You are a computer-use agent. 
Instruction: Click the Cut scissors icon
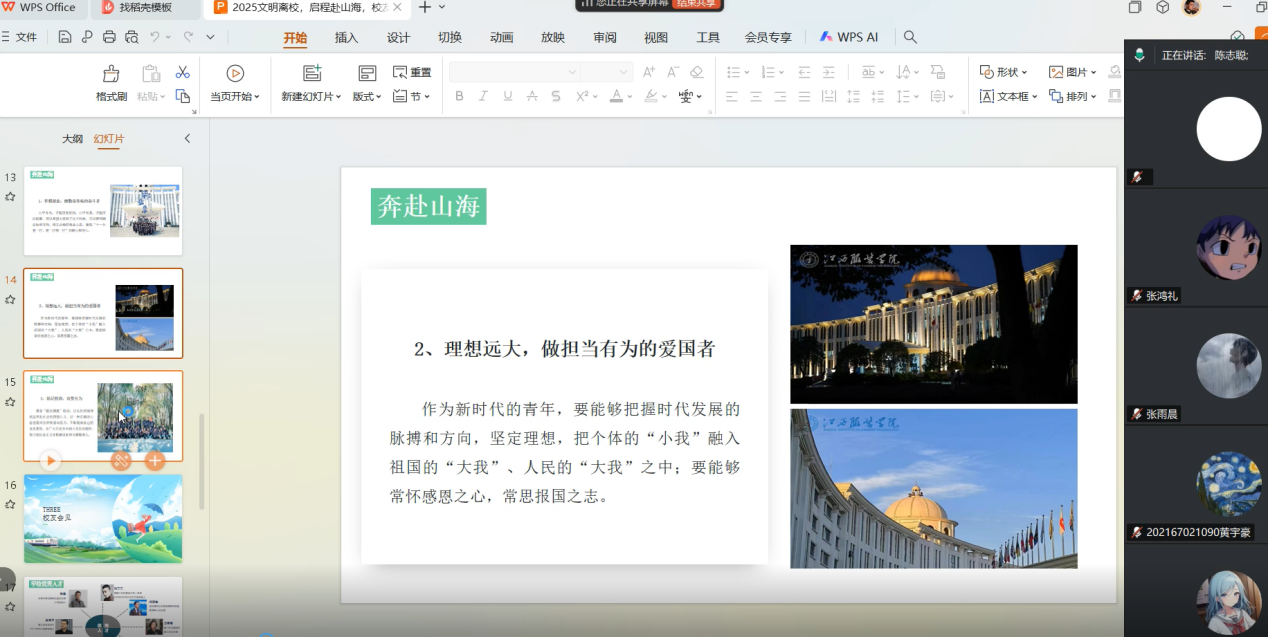point(182,72)
